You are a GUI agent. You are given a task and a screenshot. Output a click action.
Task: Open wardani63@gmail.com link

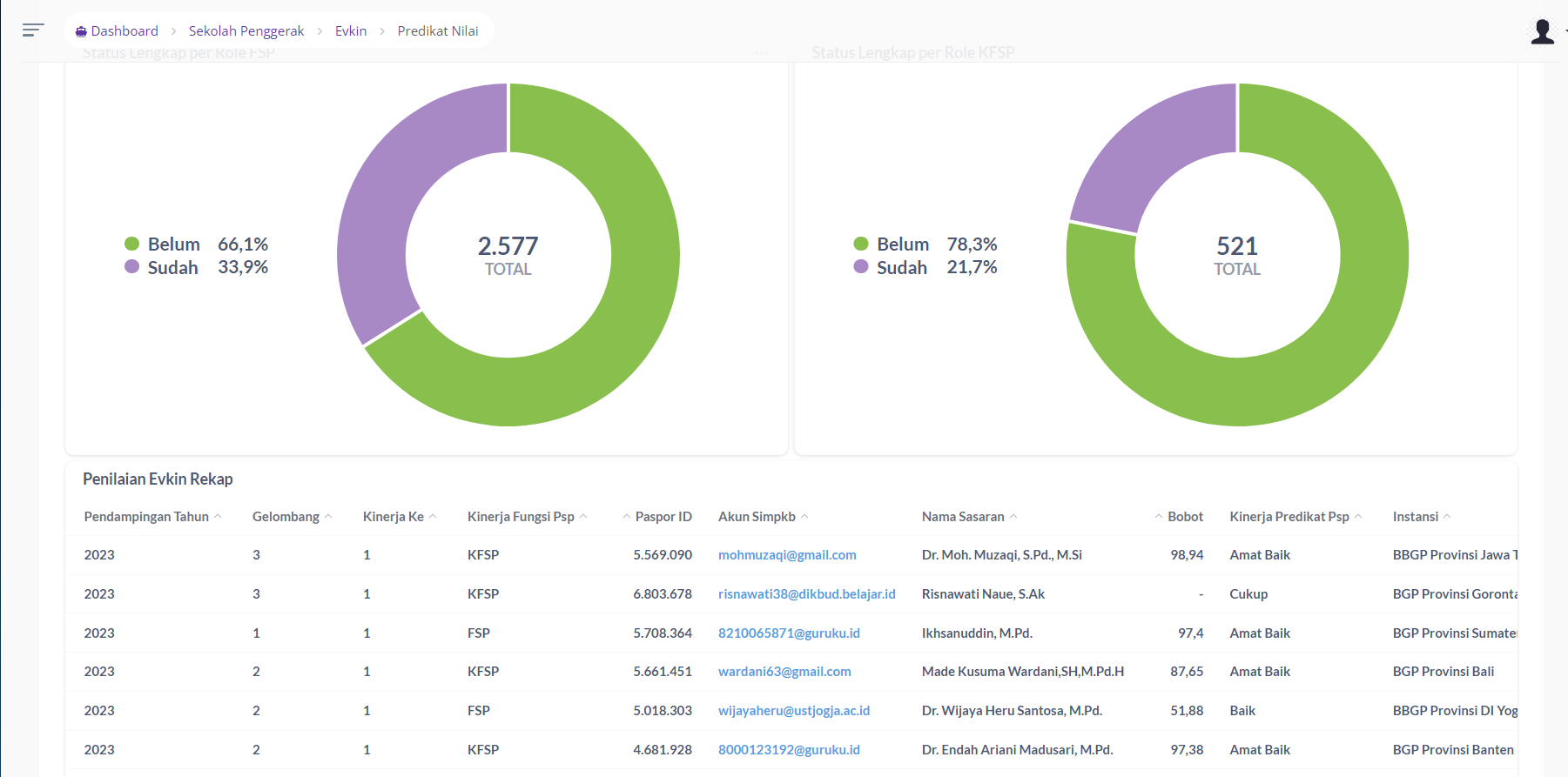[784, 672]
